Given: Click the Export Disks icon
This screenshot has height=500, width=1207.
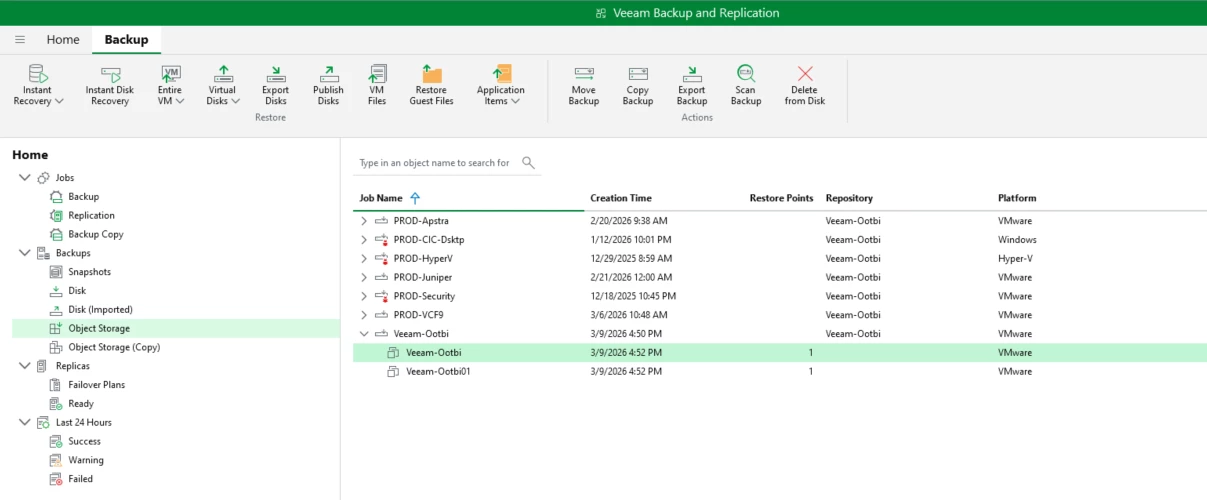Looking at the screenshot, I should 275,75.
